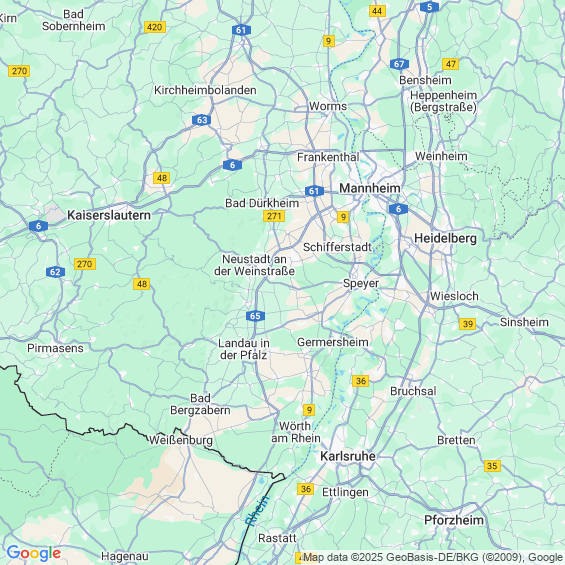Click the A63 highway shield marker
The width and height of the screenshot is (565, 565).
click(x=201, y=120)
